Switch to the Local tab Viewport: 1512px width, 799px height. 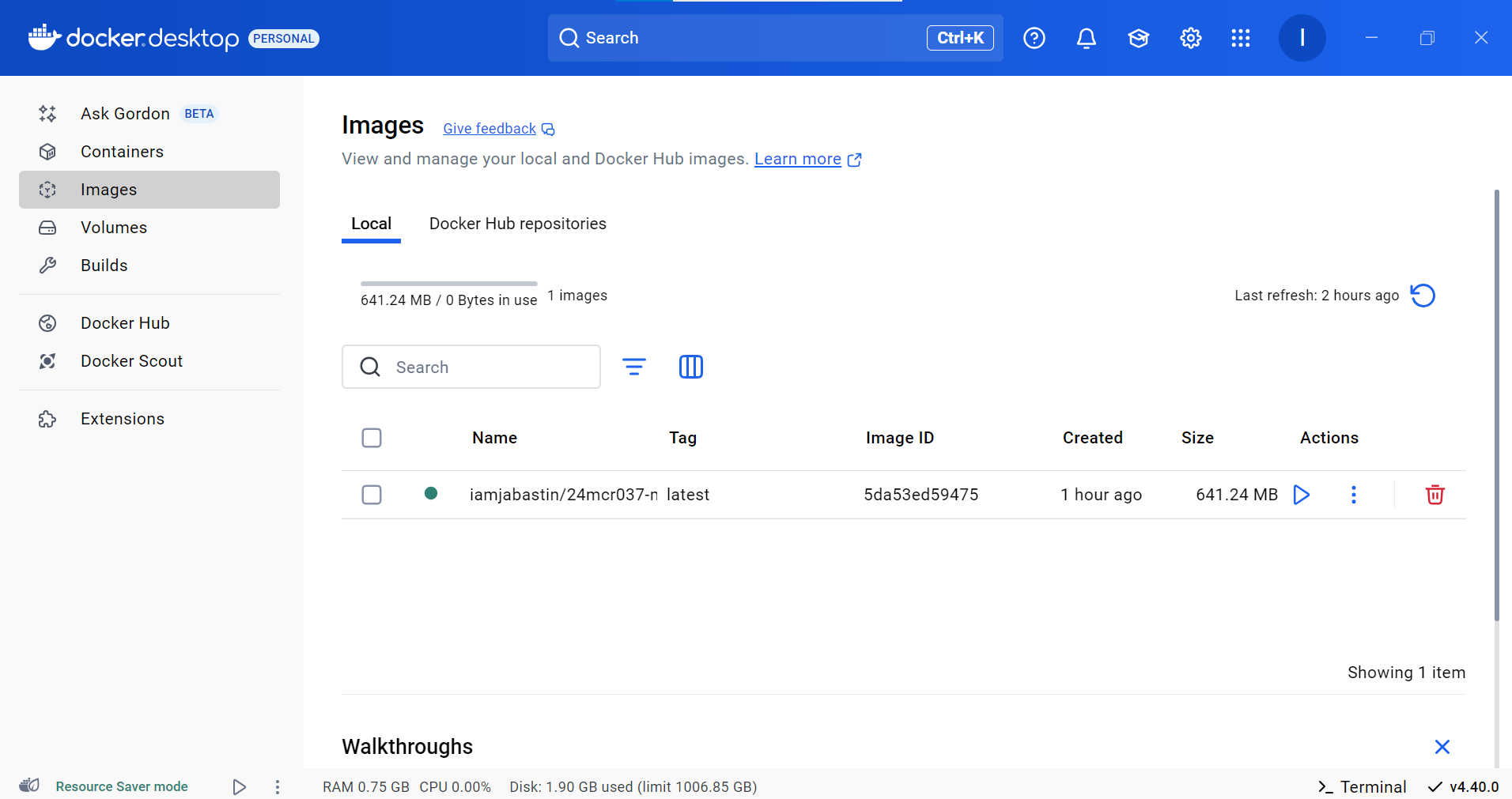pos(371,224)
